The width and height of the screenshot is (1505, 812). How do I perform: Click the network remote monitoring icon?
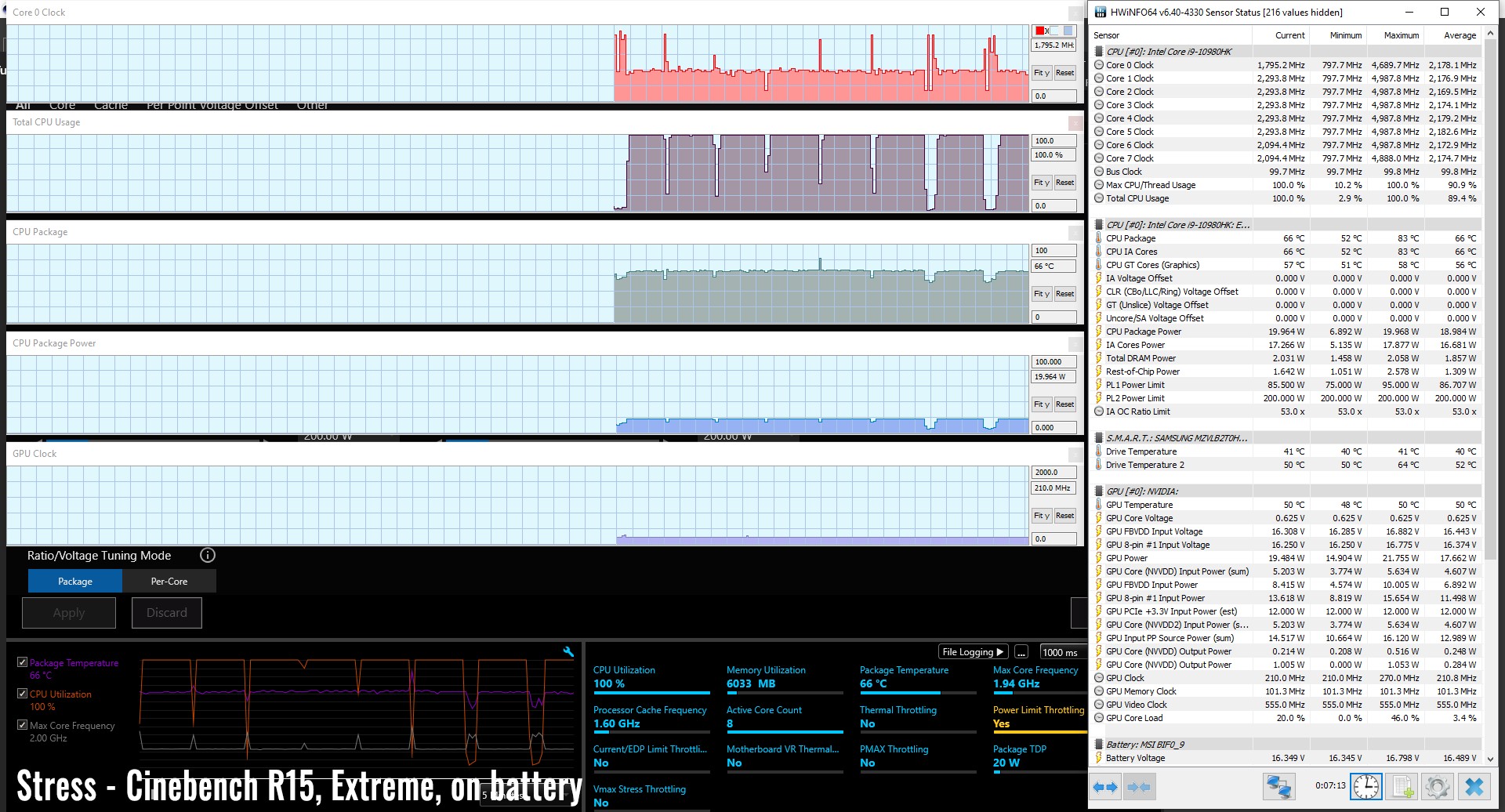tap(1278, 787)
